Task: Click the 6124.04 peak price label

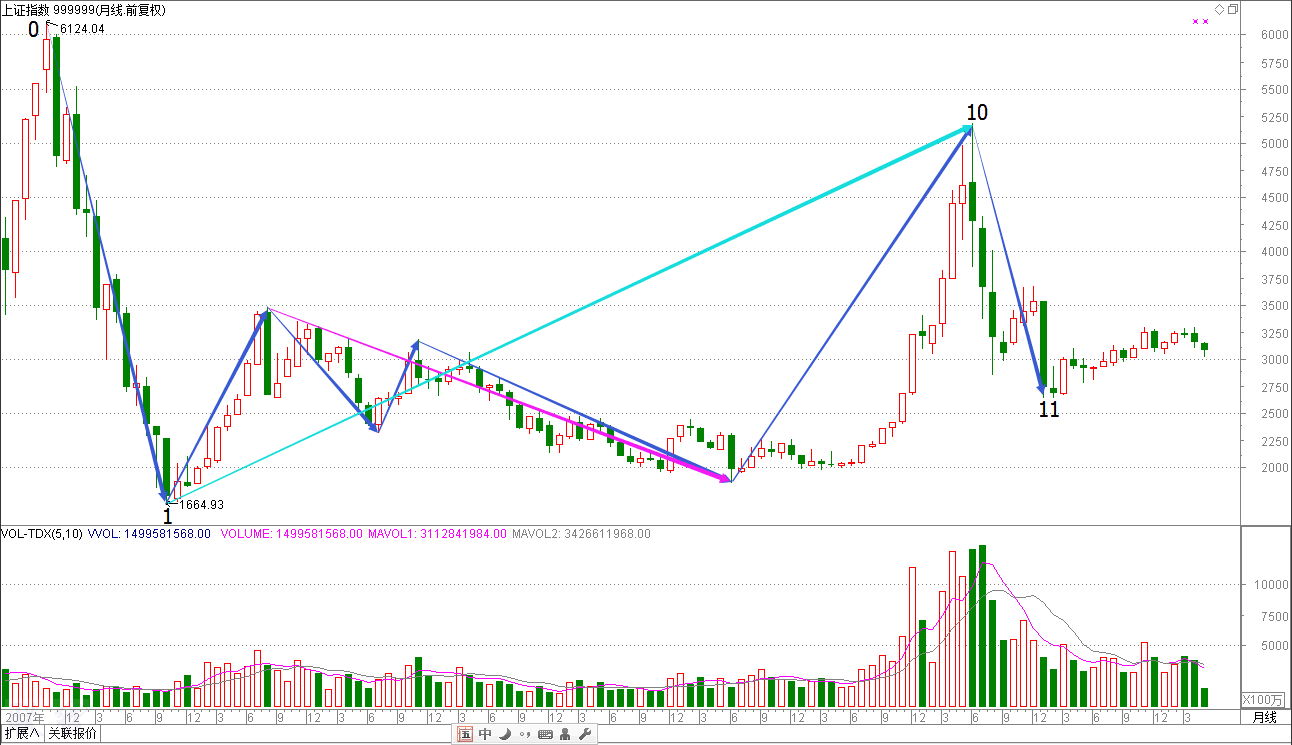Action: tap(82, 30)
